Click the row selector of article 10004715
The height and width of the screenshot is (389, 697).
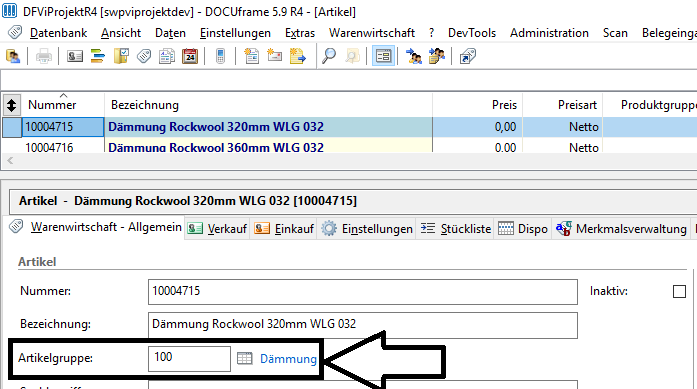point(12,127)
